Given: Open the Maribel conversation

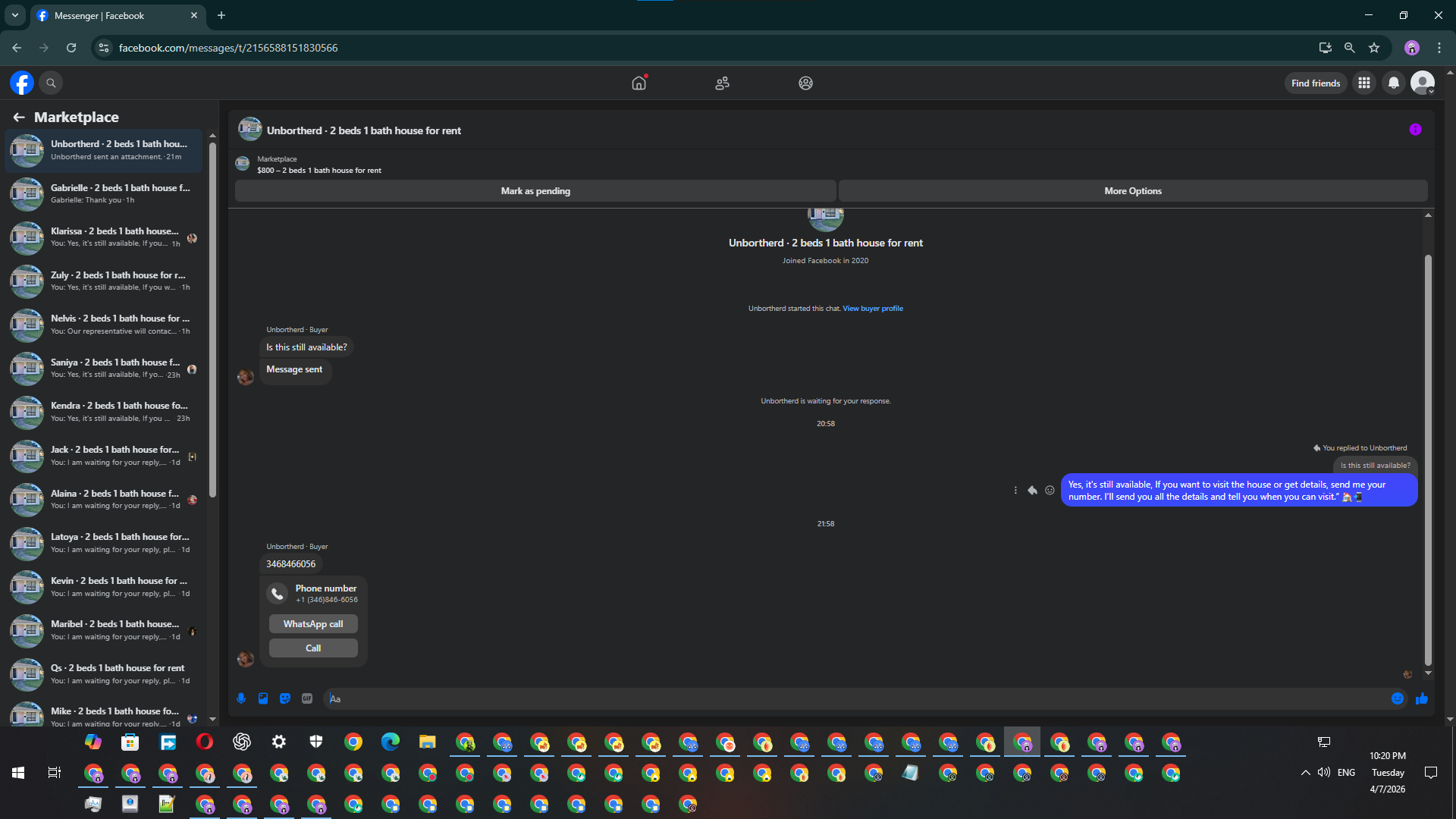Looking at the screenshot, I should click(104, 630).
